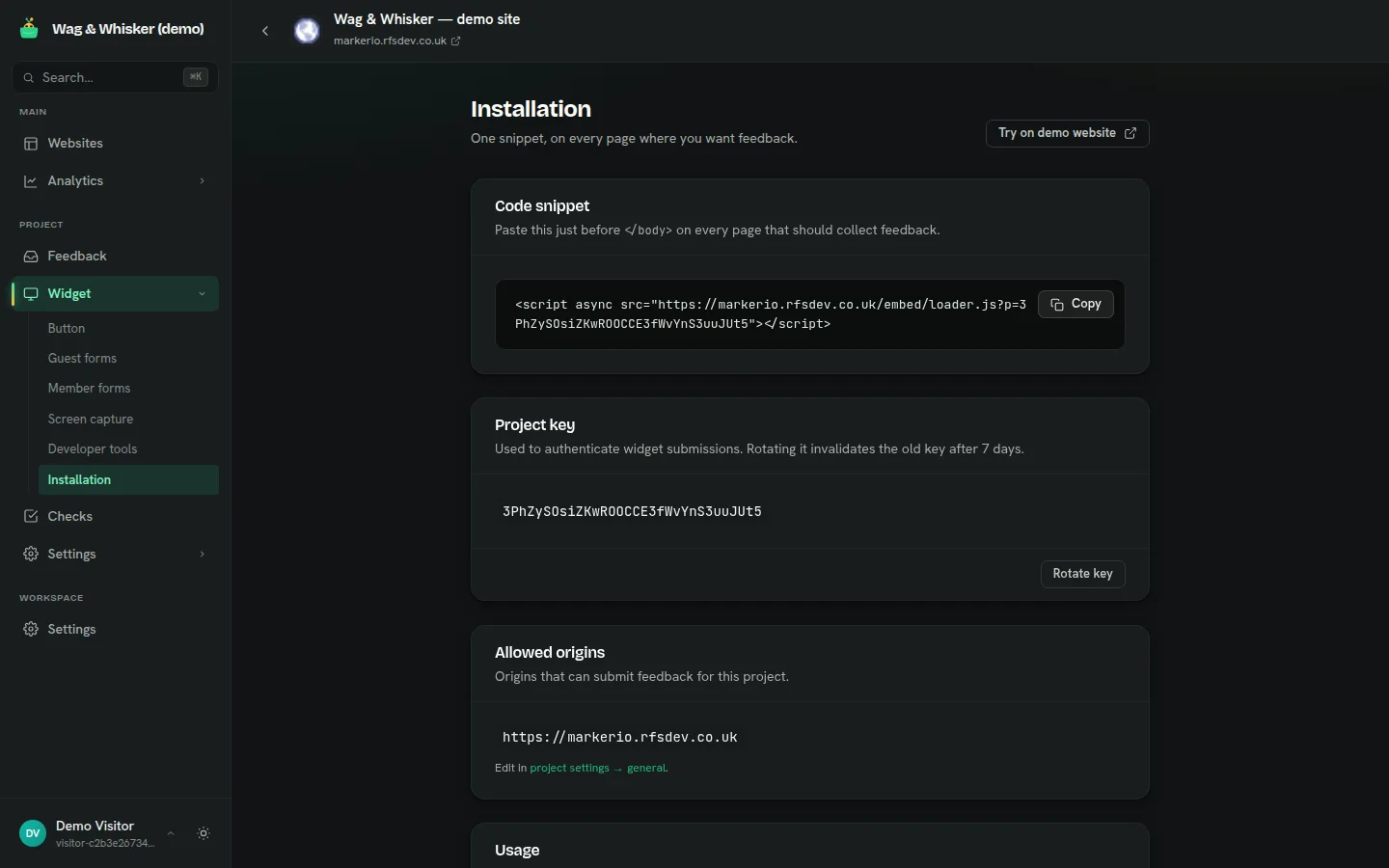
Task: Expand the Analytics chevron
Action: tap(202, 181)
